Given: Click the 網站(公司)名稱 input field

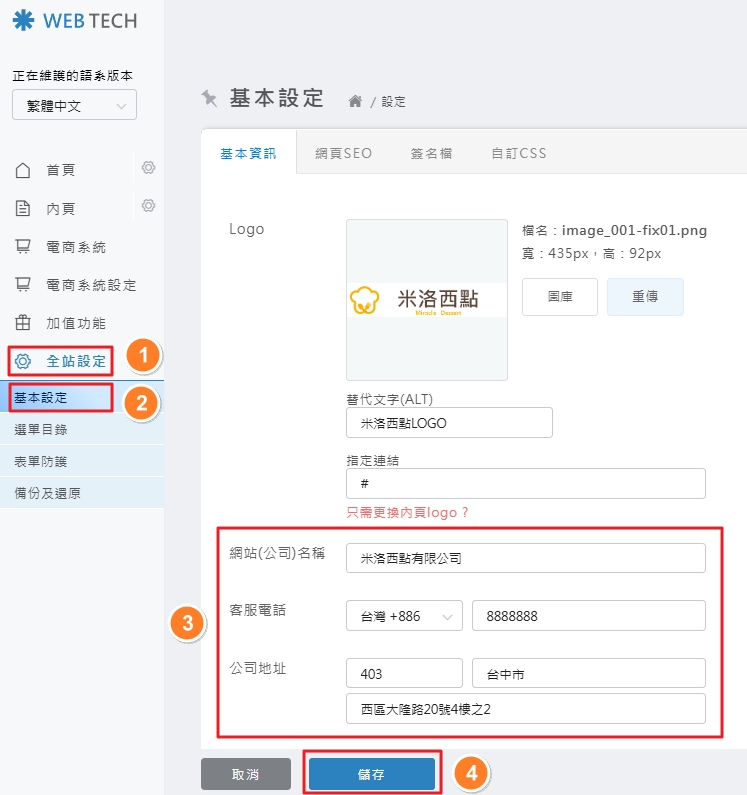Looking at the screenshot, I should [x=526, y=558].
